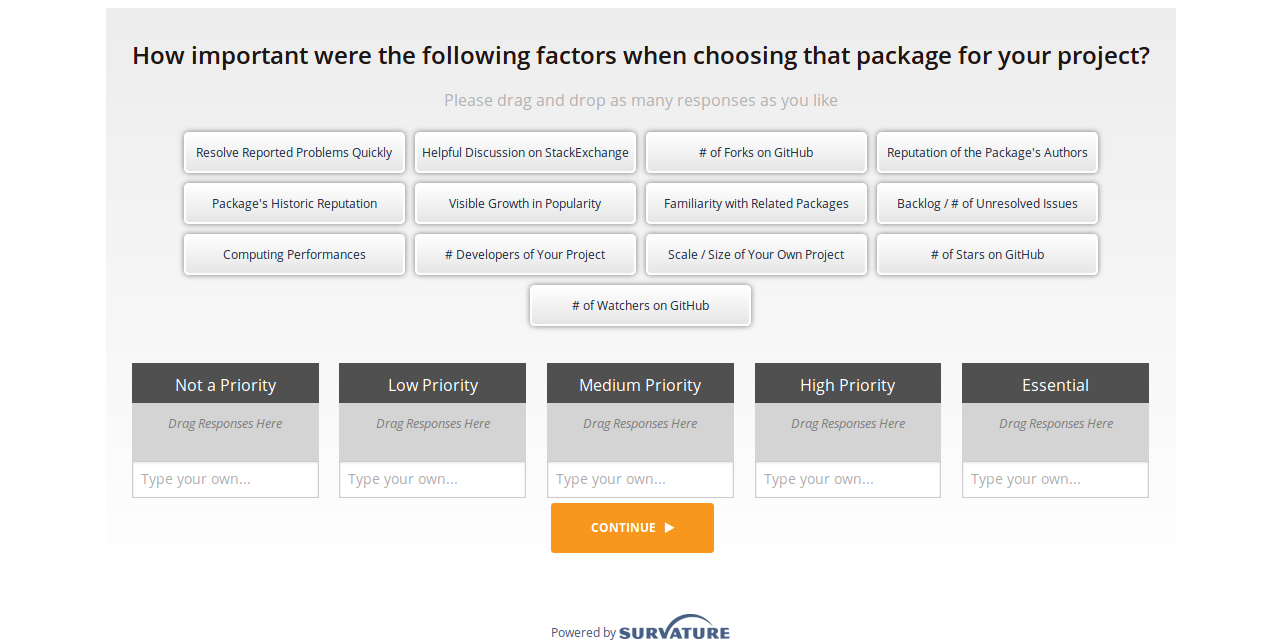
Task: Choose 'Familiarity with Related Packages' card
Action: (756, 204)
